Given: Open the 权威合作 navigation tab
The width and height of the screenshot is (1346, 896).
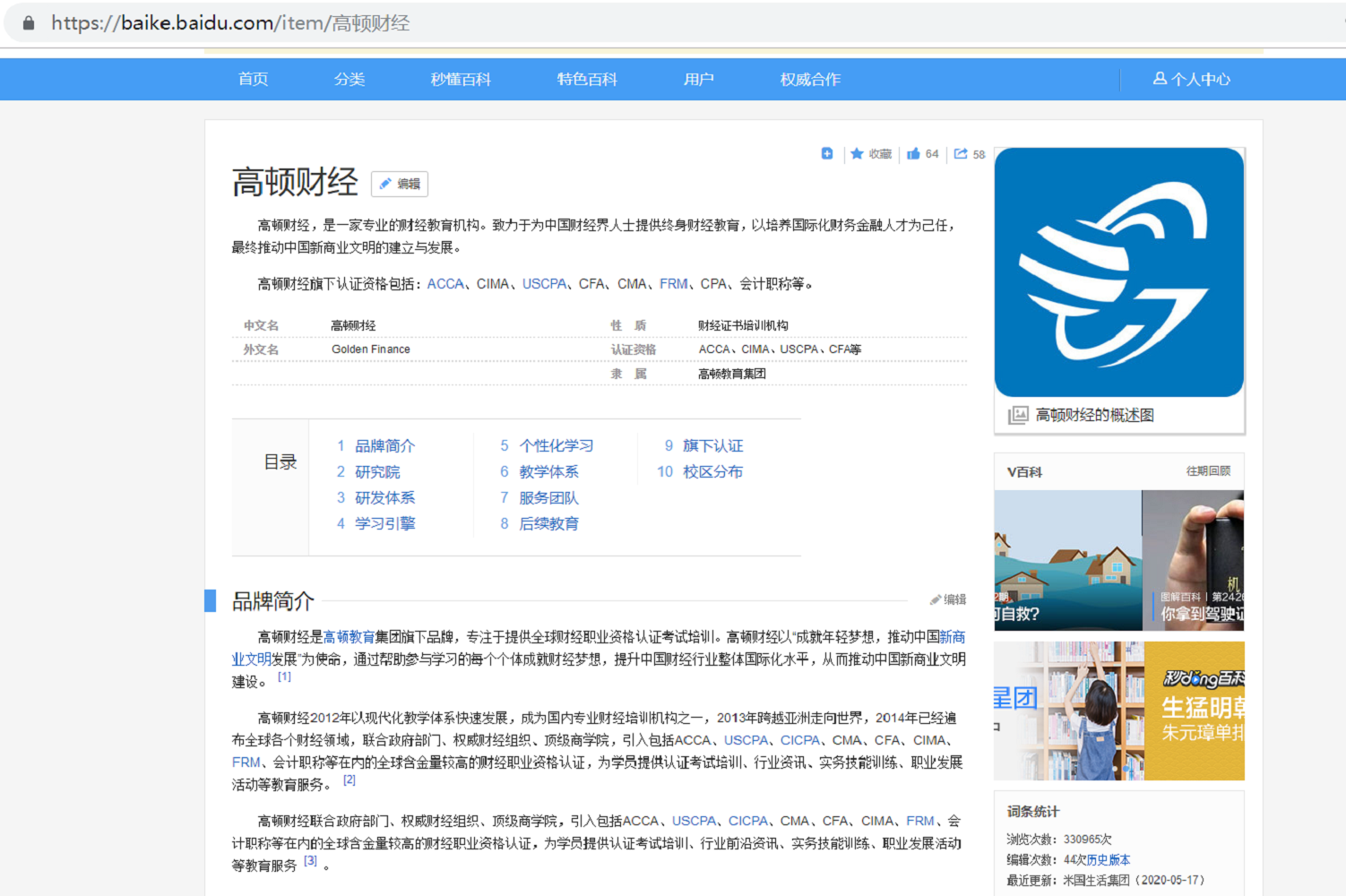Looking at the screenshot, I should [x=810, y=79].
